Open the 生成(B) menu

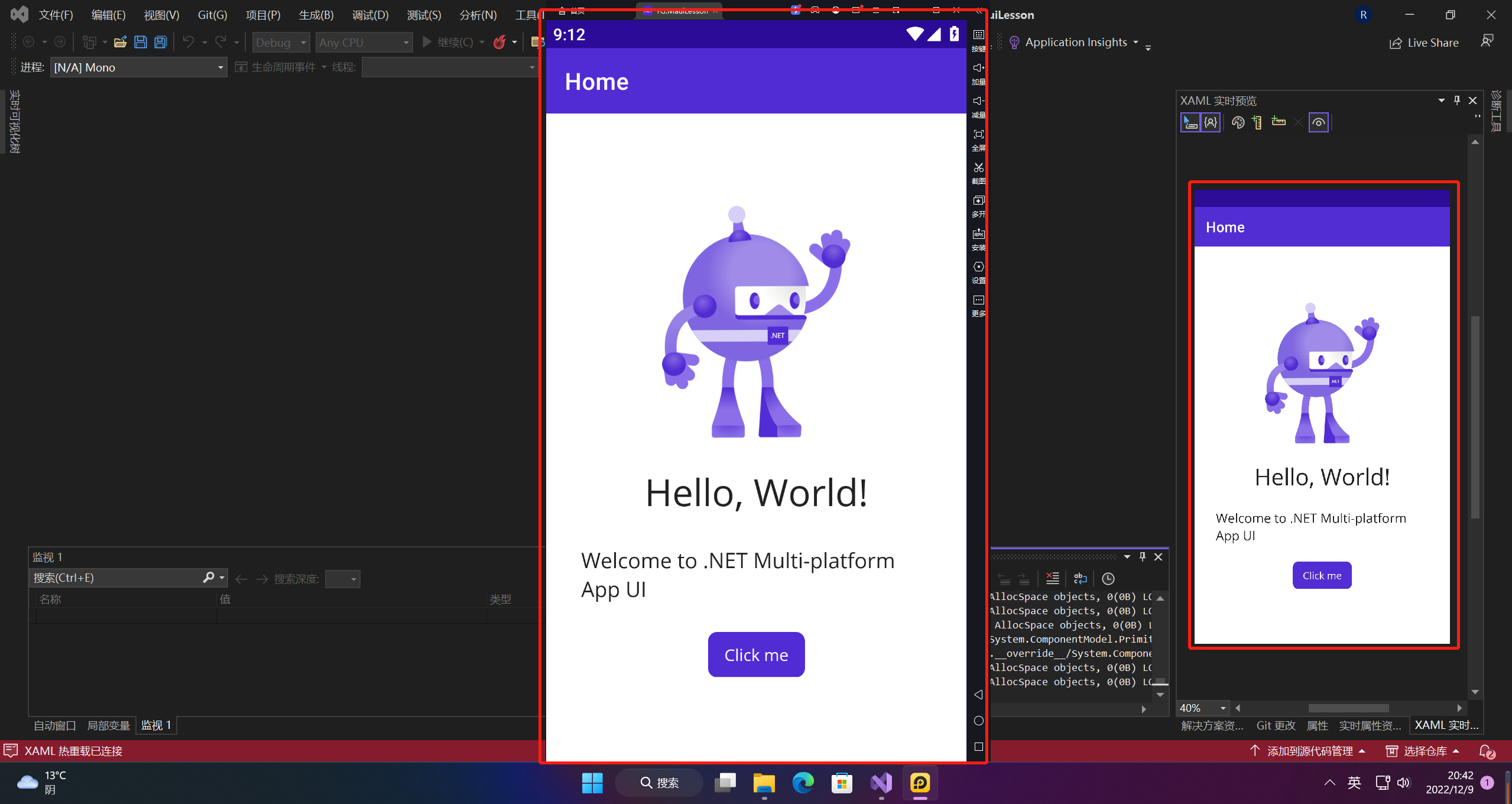point(316,15)
